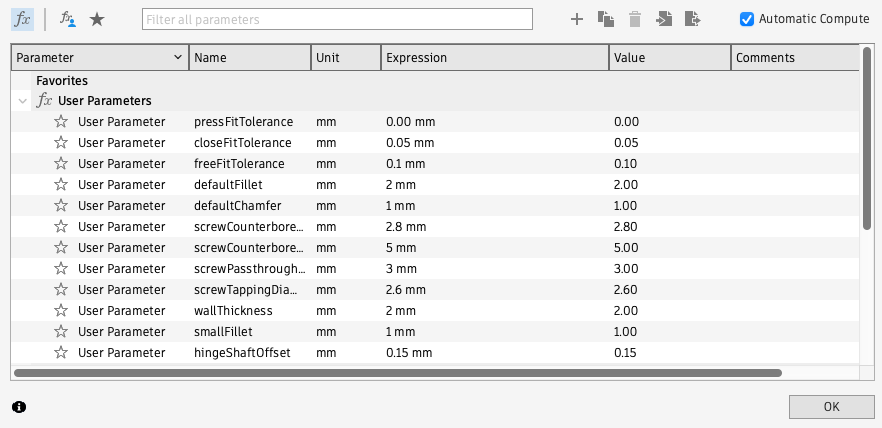Favorite the closeFitTolerance parameter star
The width and height of the screenshot is (882, 428).
61,142
